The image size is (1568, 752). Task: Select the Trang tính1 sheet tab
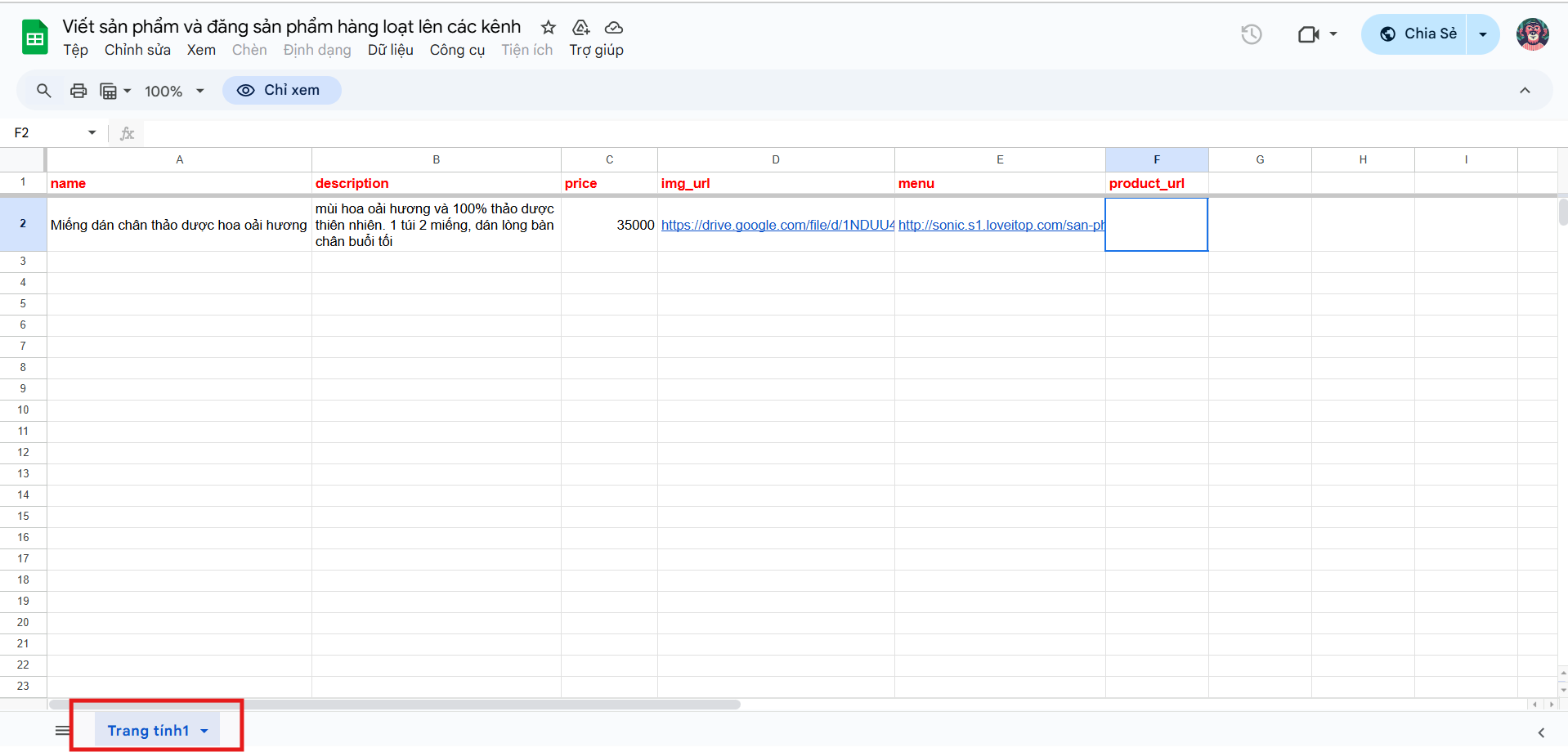(x=148, y=730)
